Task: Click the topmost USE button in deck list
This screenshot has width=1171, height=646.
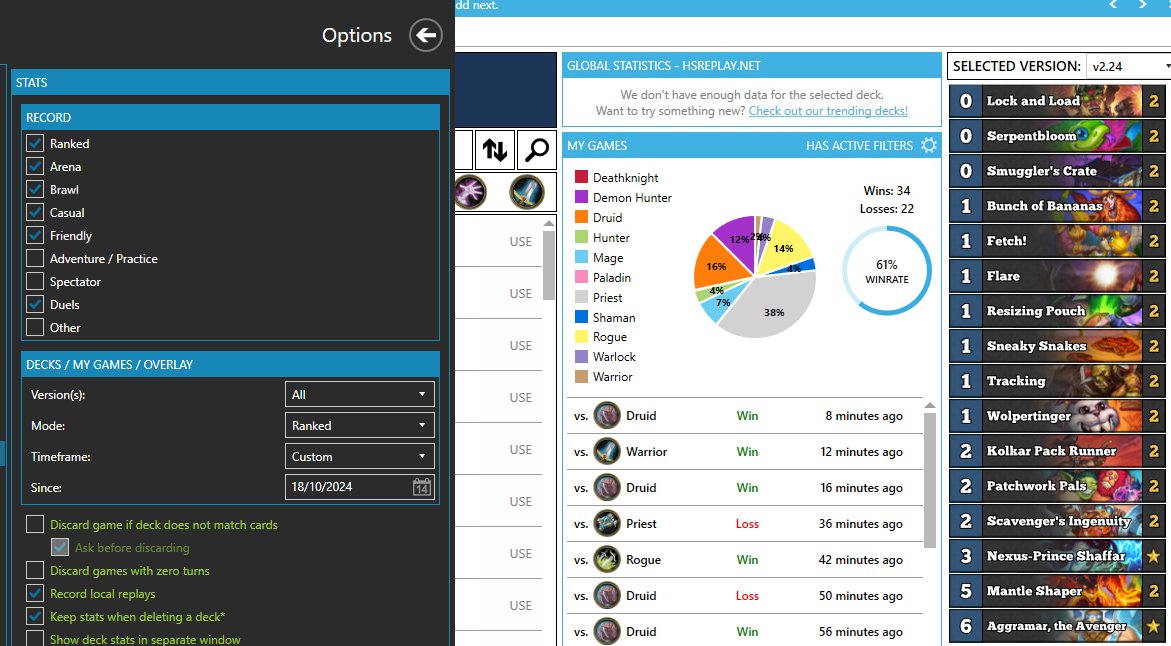Action: point(521,241)
